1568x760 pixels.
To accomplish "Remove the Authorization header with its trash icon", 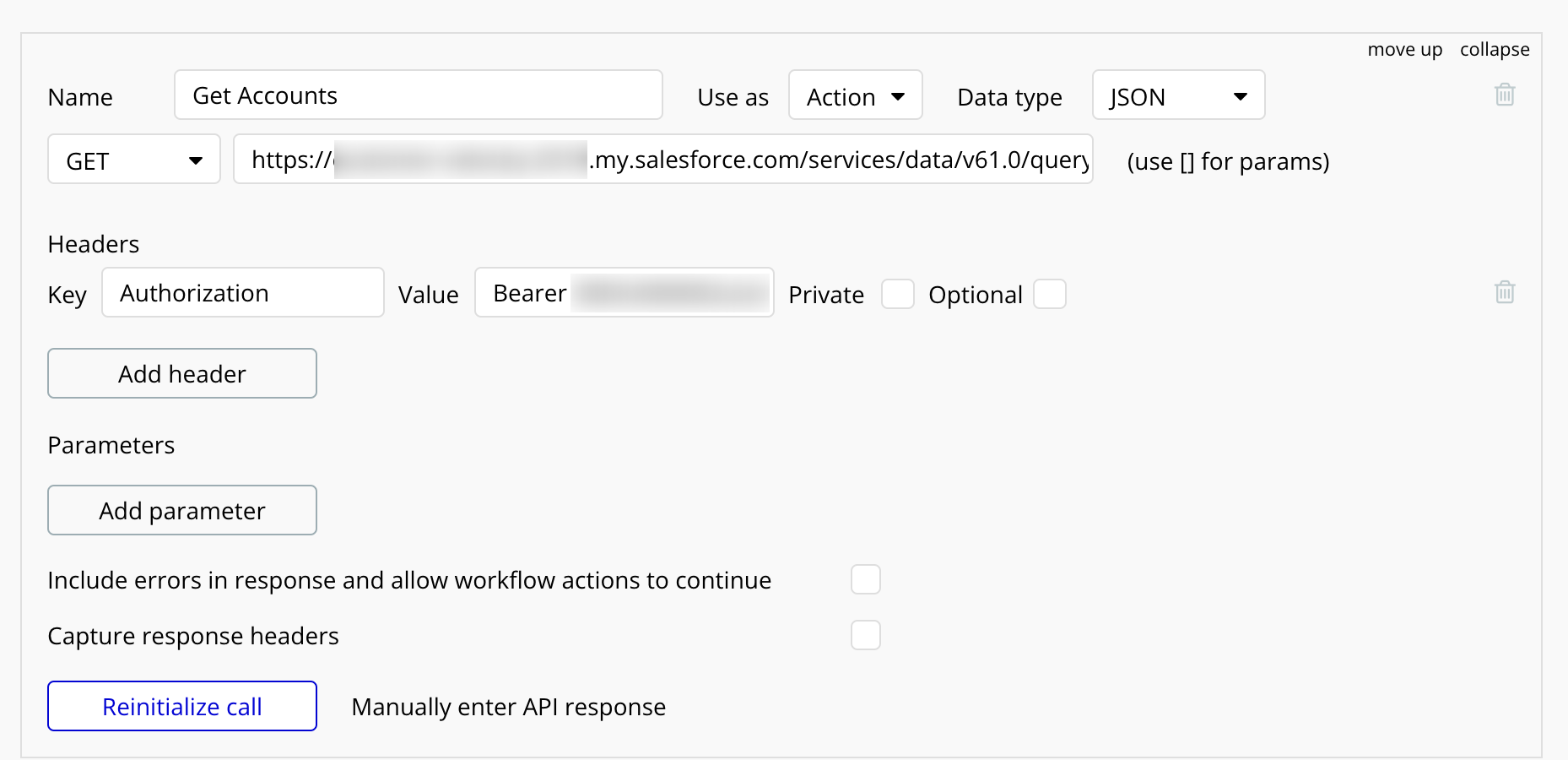I will tap(1505, 291).
